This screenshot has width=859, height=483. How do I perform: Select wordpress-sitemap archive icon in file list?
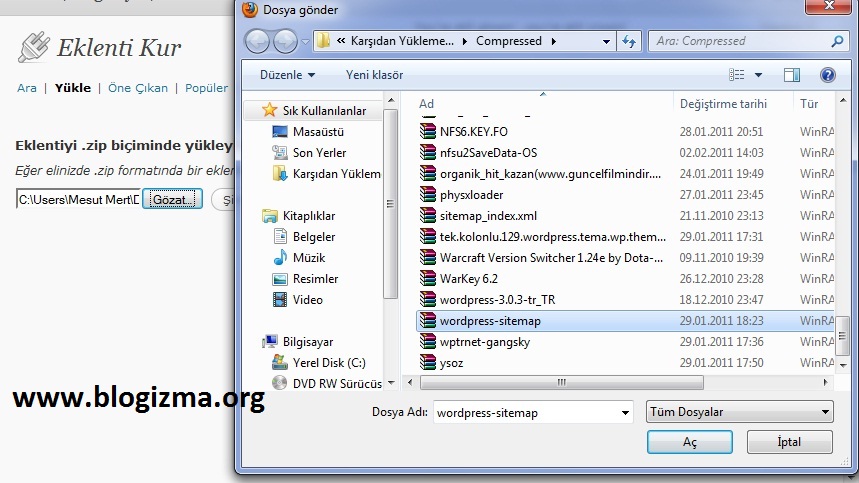(428, 320)
